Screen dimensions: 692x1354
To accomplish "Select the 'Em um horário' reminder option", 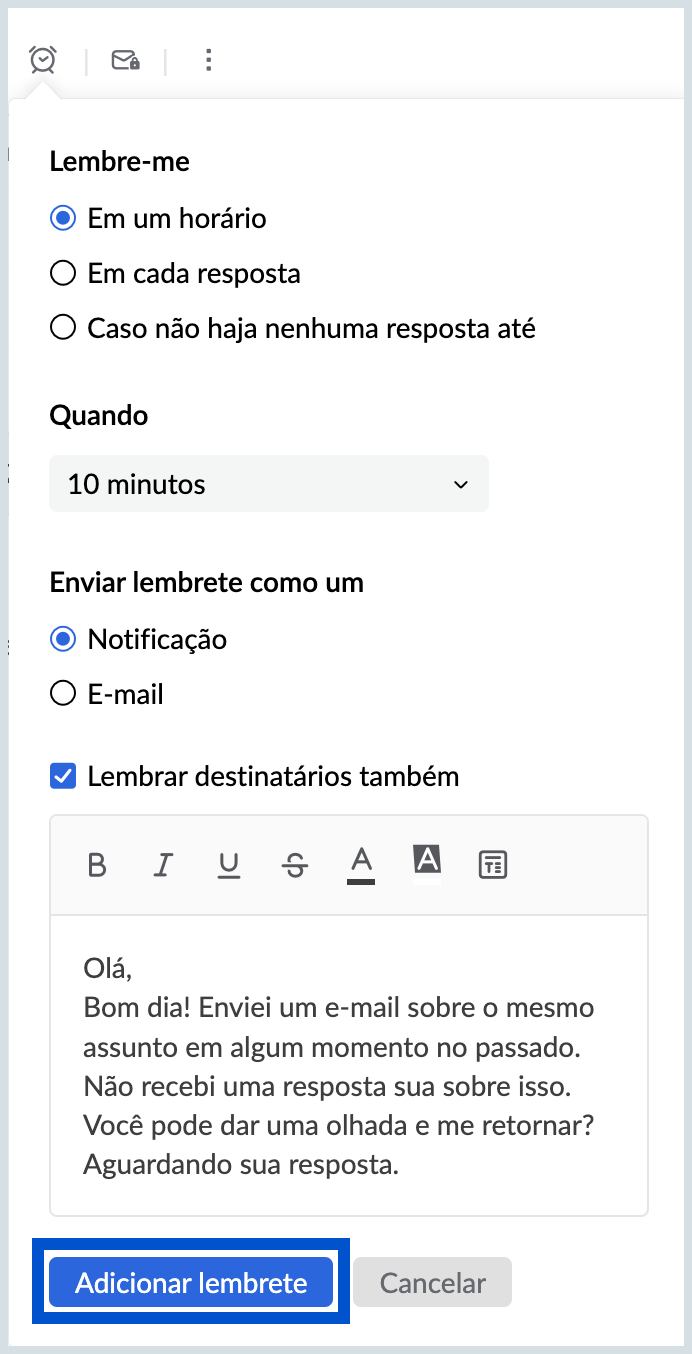I will click(62, 217).
